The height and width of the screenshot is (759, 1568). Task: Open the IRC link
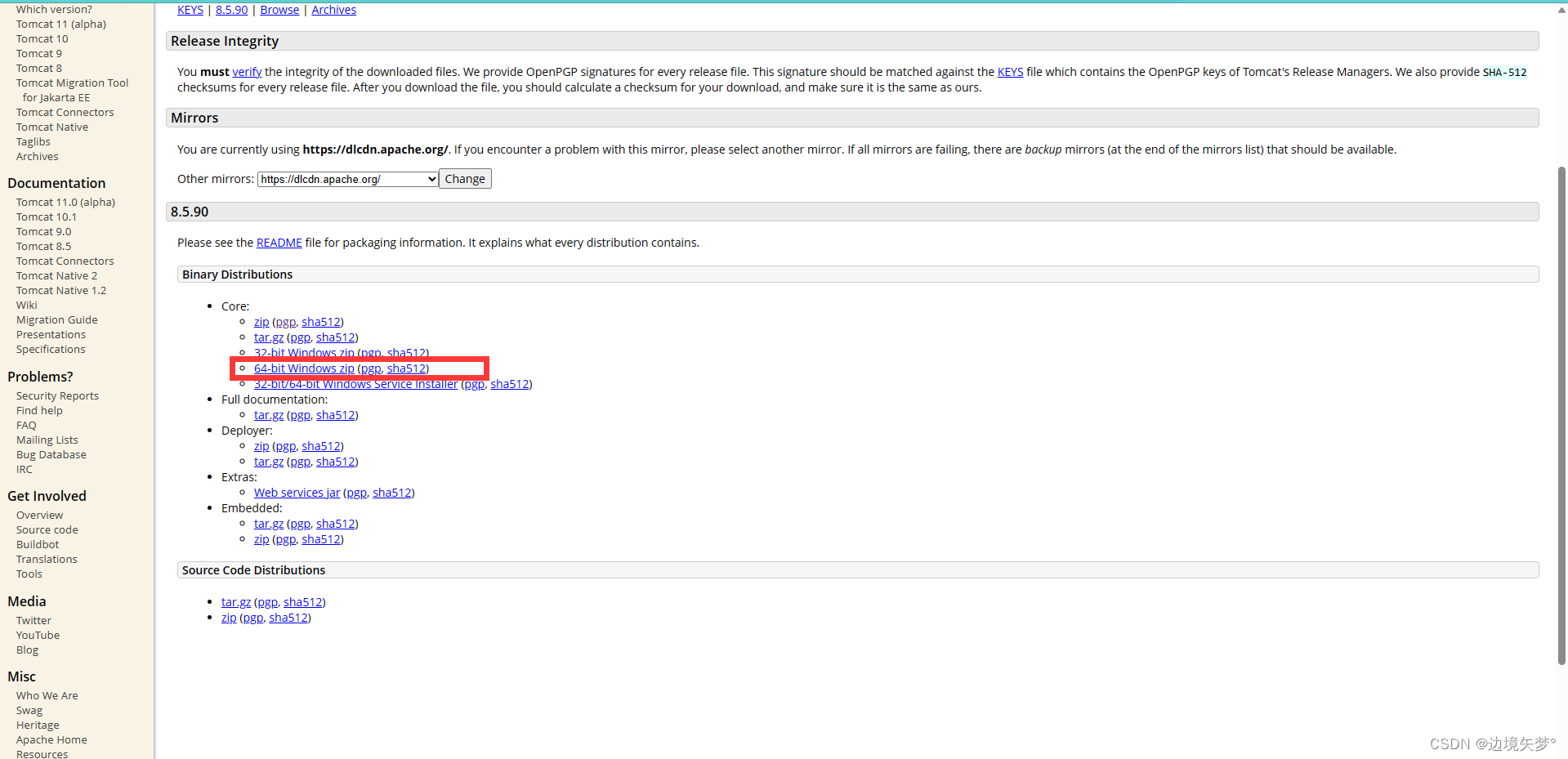25,470
